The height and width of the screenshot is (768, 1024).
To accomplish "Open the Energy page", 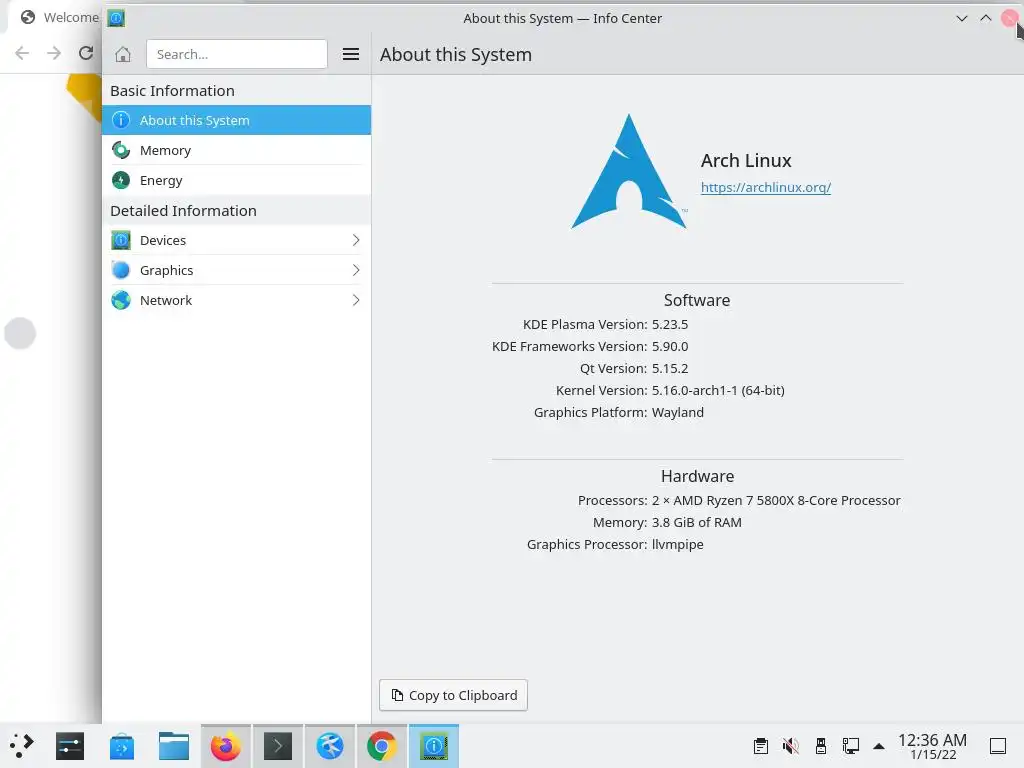I will (236, 180).
